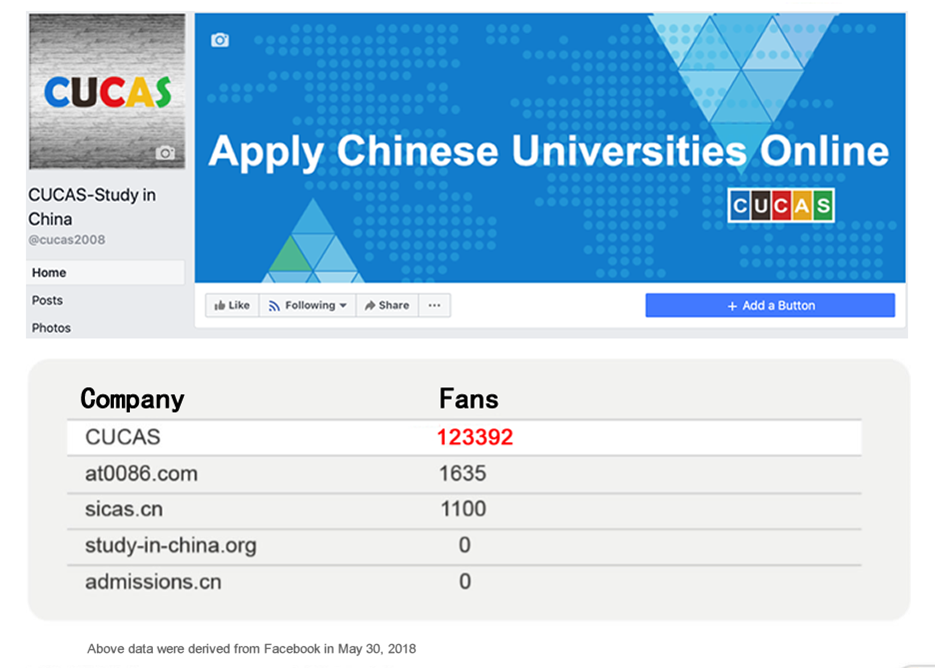Click the CUCAS-Study in China page name
This screenshot has width=936, height=669.
(x=92, y=206)
